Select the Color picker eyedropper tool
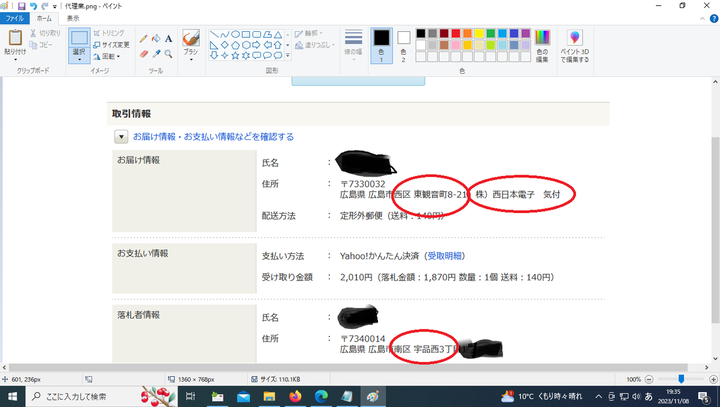Screen dimensions: 720x407 pyautogui.click(x=155, y=54)
